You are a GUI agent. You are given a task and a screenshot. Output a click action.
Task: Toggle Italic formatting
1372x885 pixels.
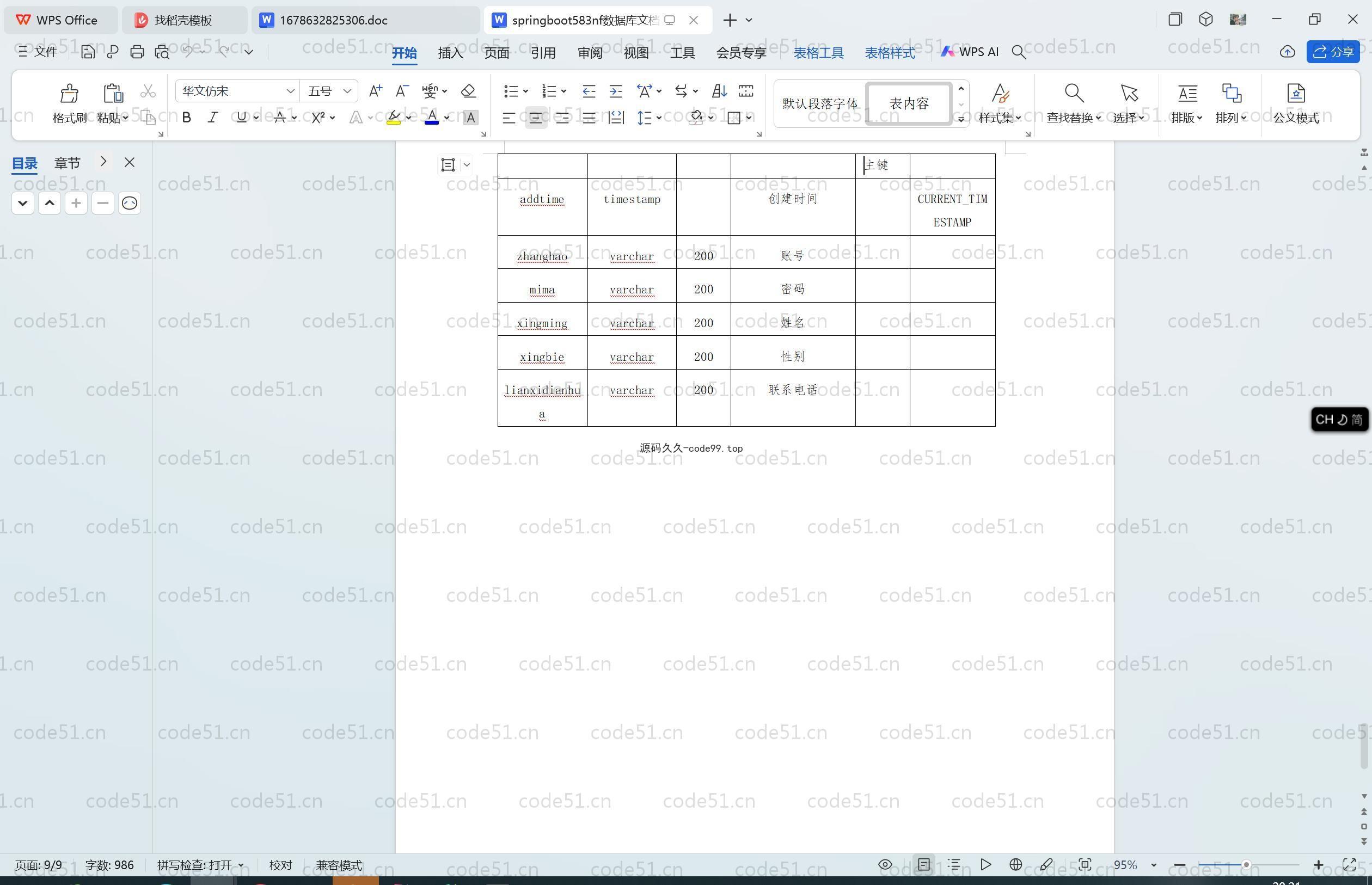coord(213,117)
